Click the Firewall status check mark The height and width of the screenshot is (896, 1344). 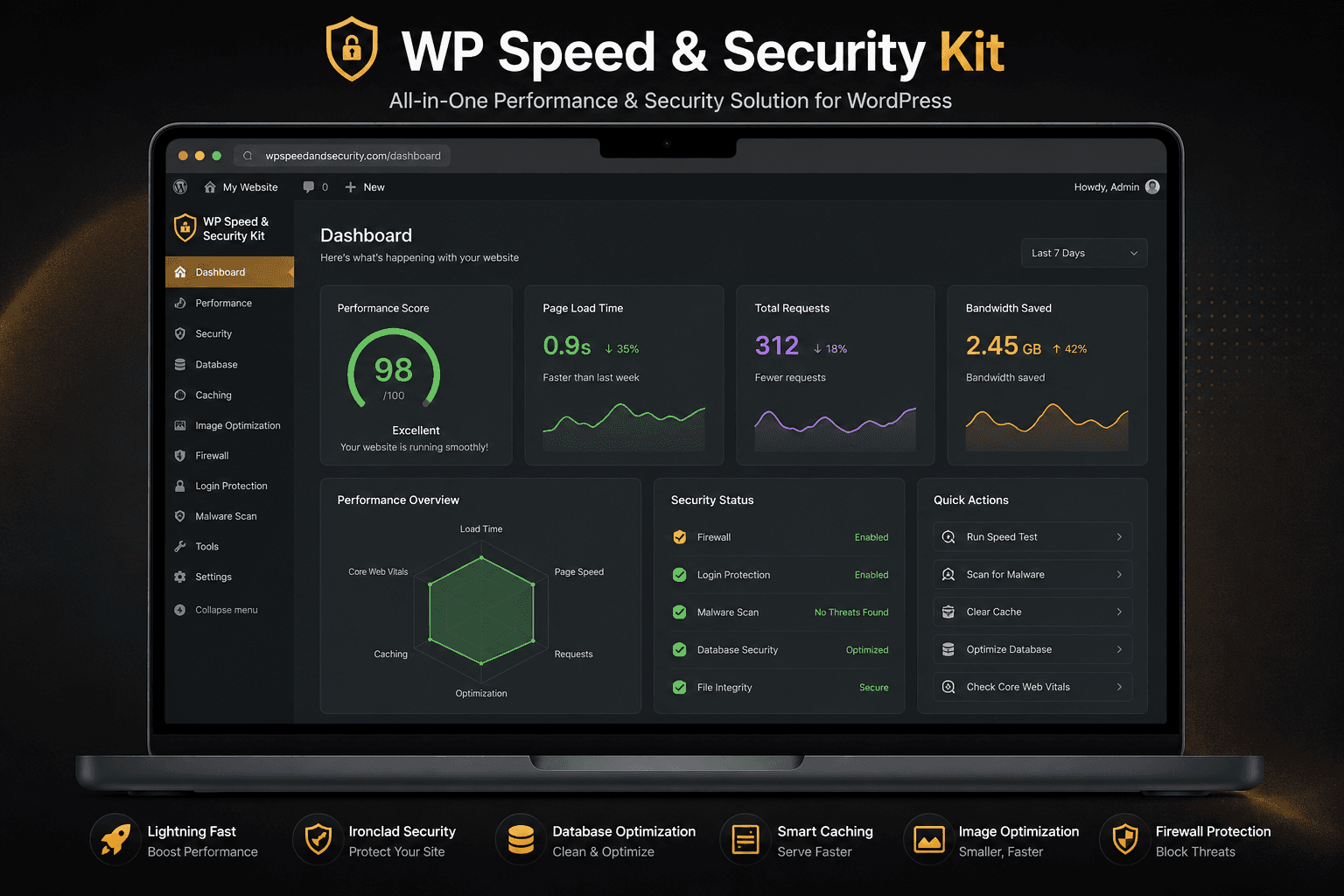click(x=680, y=537)
